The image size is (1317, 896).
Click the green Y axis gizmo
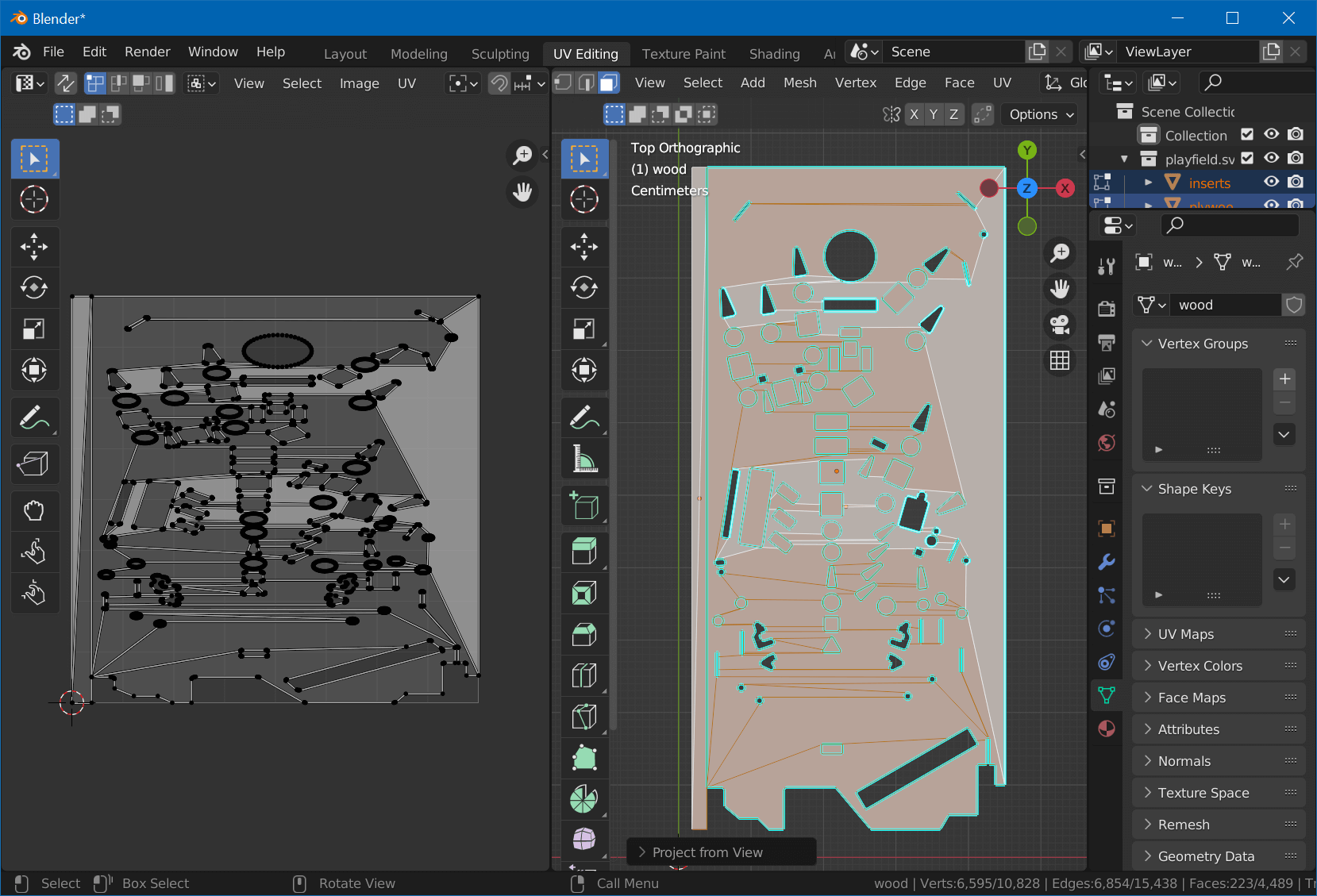coord(1027,150)
